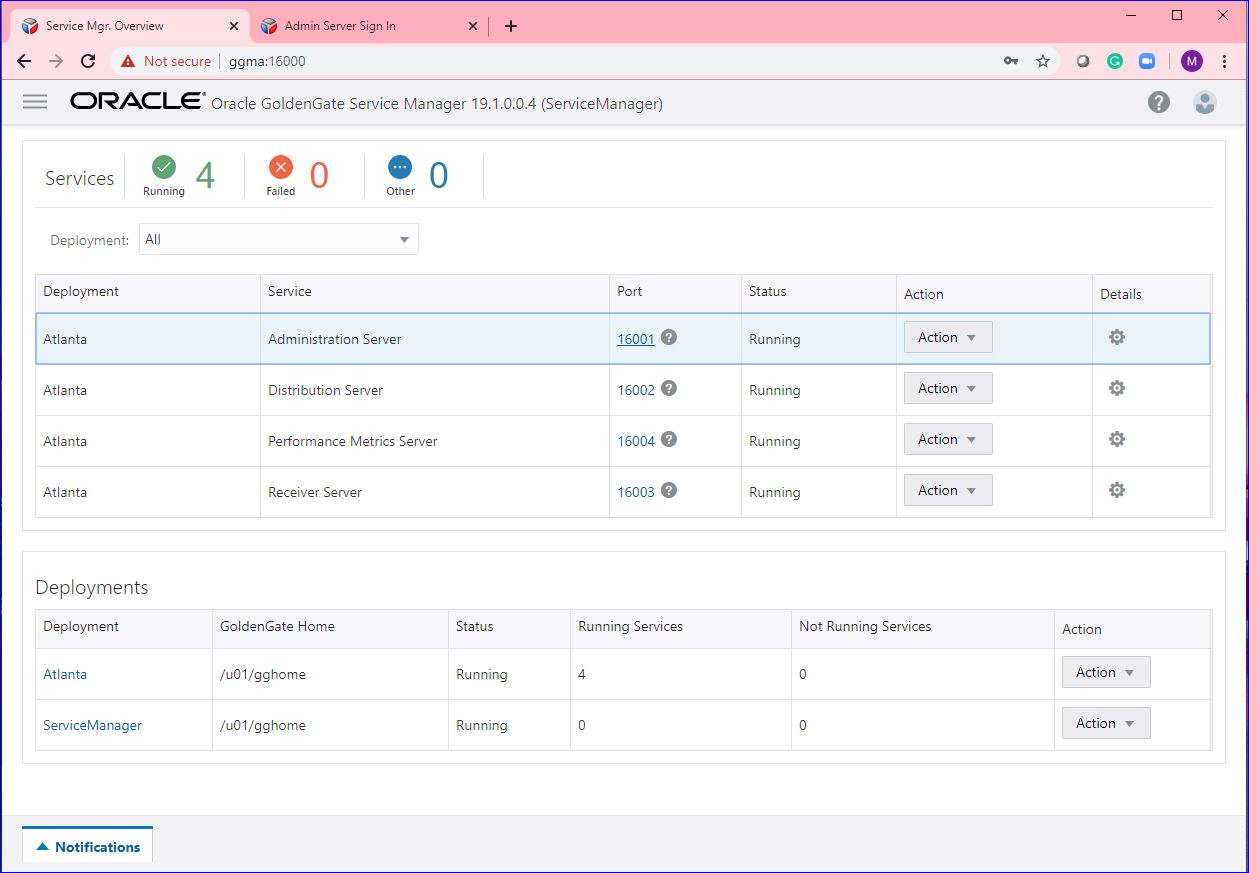Close the Service Mgr. Overview tab
This screenshot has width=1249, height=873.
pyautogui.click(x=234, y=26)
